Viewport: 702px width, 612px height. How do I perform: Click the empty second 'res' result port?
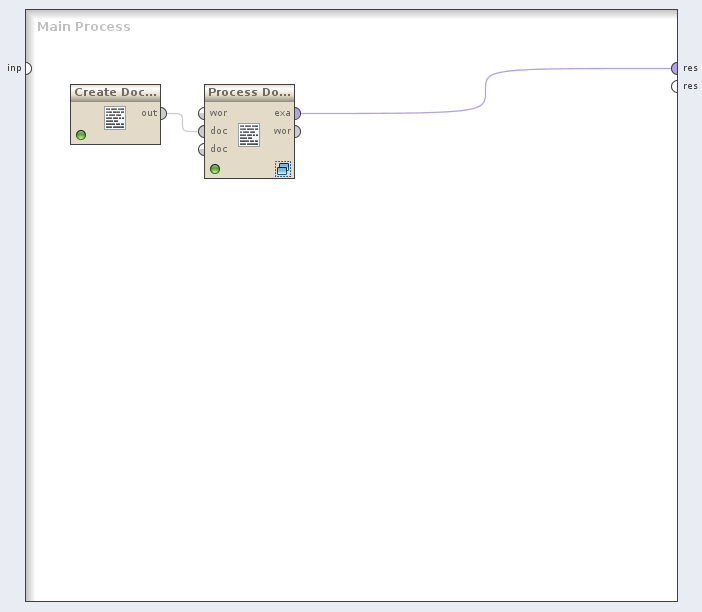coord(675,87)
